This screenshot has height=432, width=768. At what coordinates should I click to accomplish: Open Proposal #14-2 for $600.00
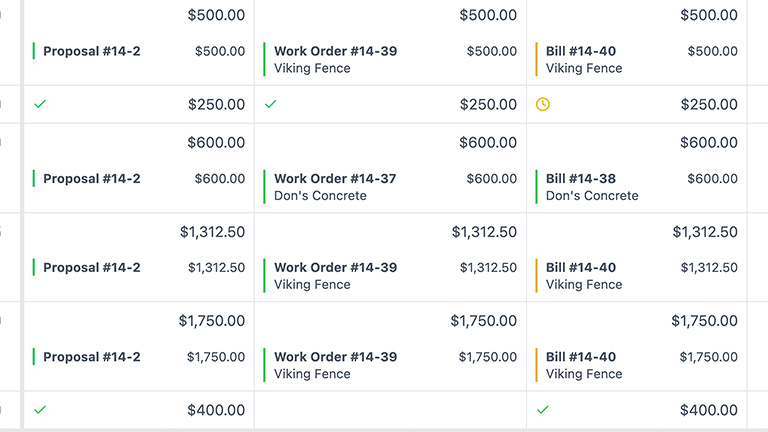[x=92, y=179]
